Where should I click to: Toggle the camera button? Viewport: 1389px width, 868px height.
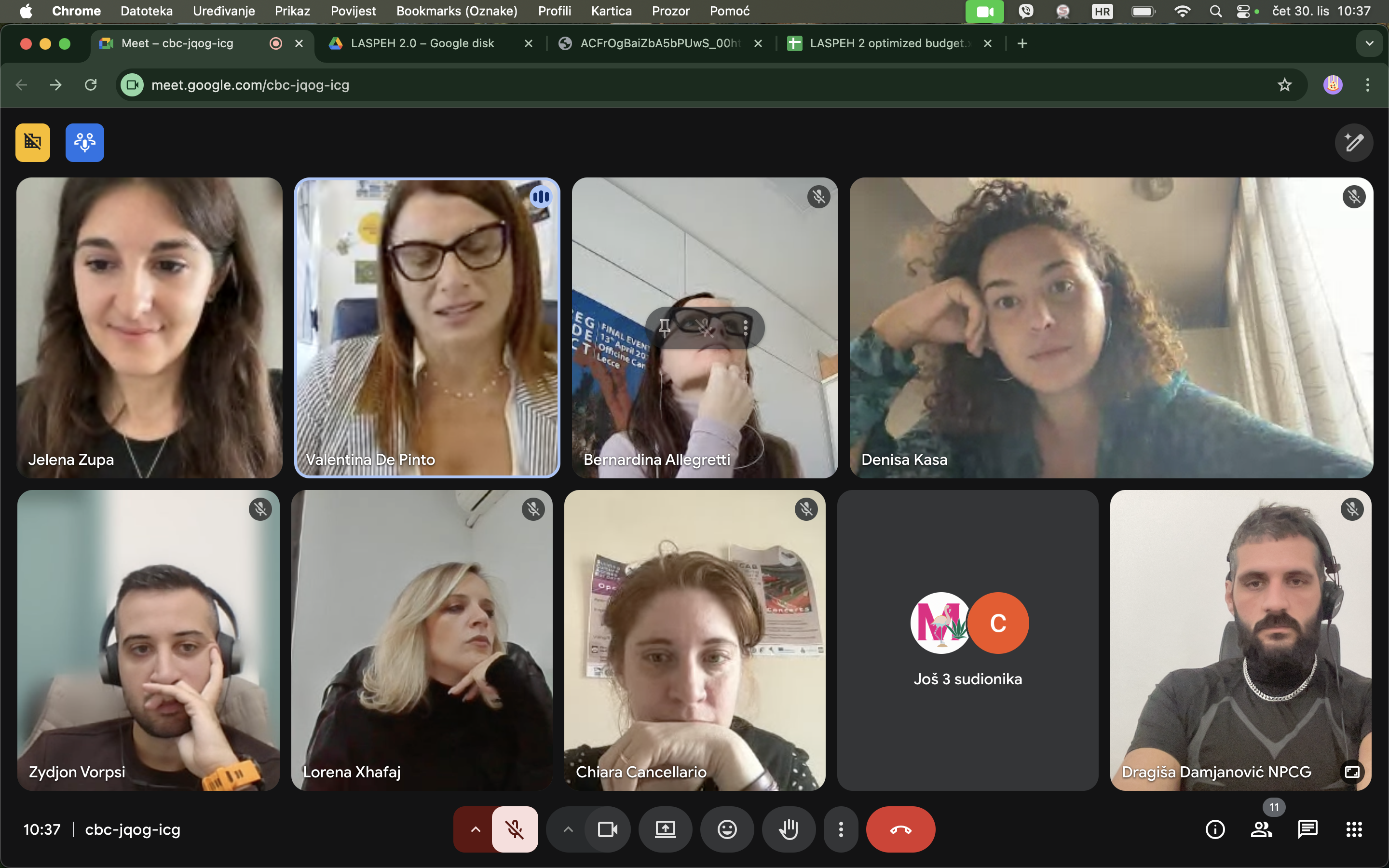click(x=607, y=829)
